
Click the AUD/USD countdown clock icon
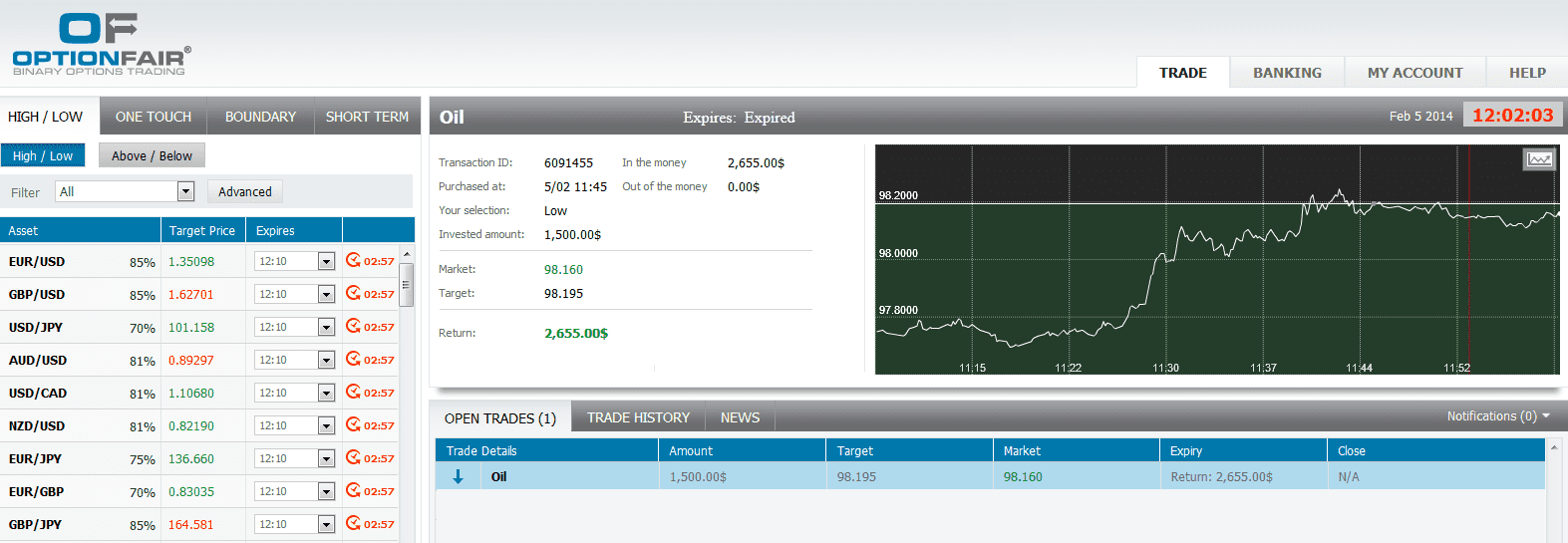(x=353, y=359)
